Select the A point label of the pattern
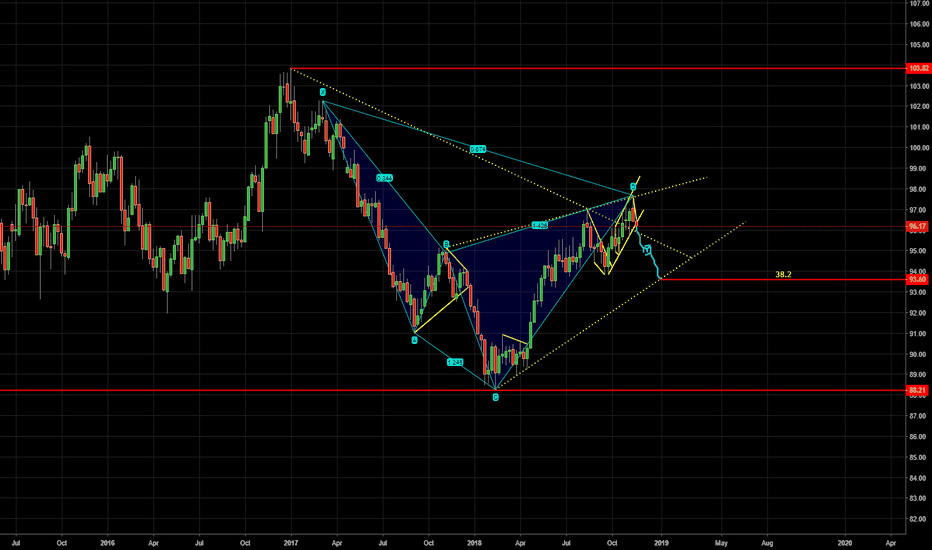Viewport: 932px width, 550px height. pos(414,340)
